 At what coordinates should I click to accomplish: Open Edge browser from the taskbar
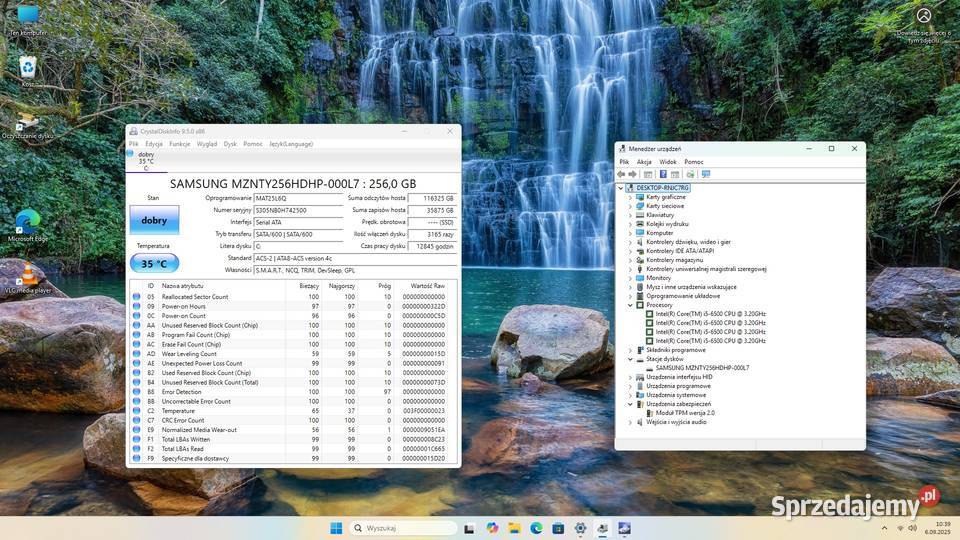(x=536, y=528)
